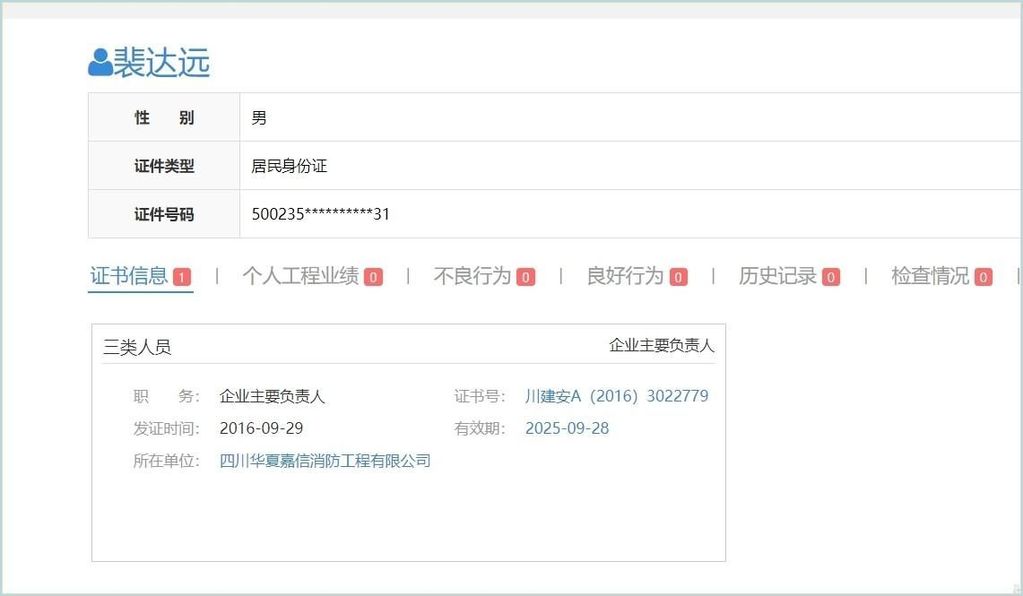Click the 0 badge next to 检查情况
The image size is (1023, 596).
point(983,277)
